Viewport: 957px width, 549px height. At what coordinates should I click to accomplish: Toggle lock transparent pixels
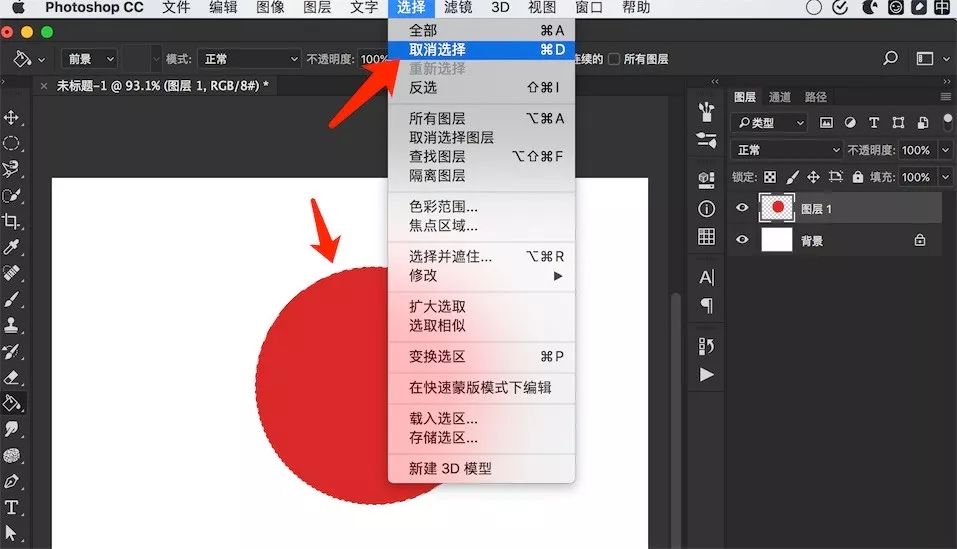pyautogui.click(x=770, y=177)
